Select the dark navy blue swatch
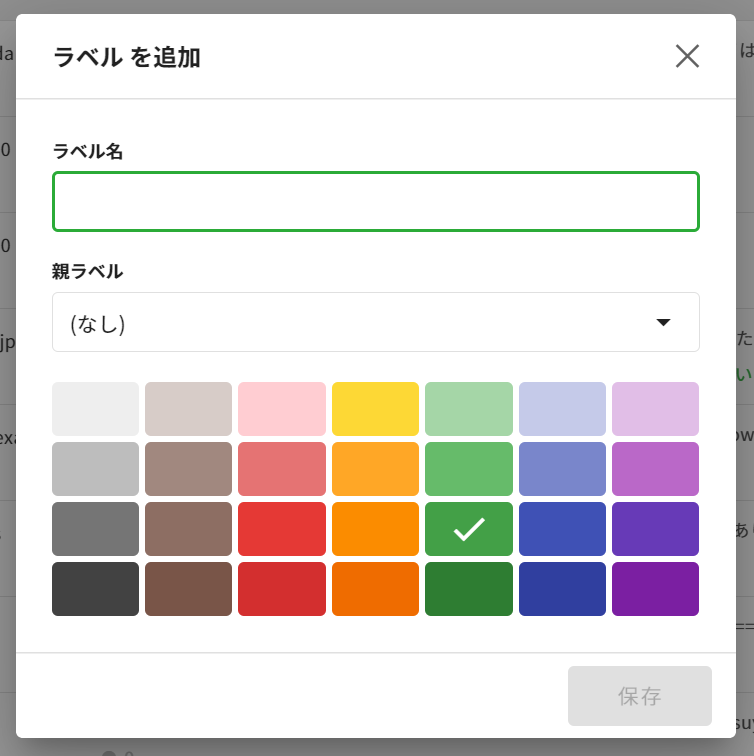The image size is (754, 756). pyautogui.click(x=562, y=589)
